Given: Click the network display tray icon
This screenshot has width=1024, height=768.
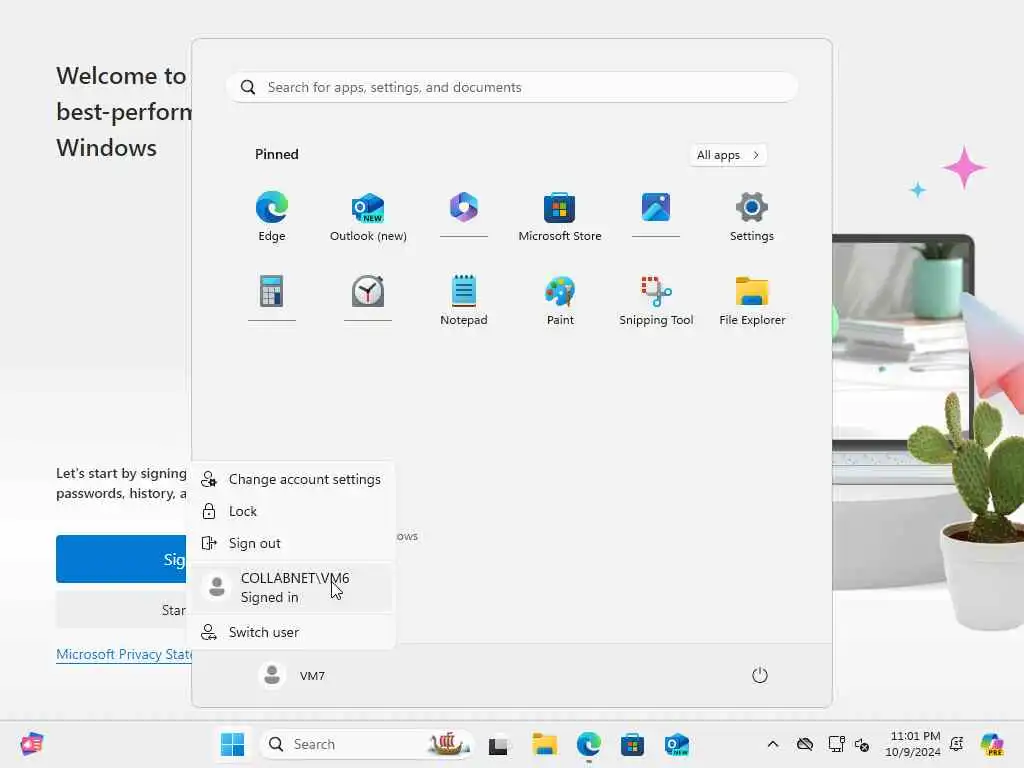Looking at the screenshot, I should pyautogui.click(x=837, y=744).
